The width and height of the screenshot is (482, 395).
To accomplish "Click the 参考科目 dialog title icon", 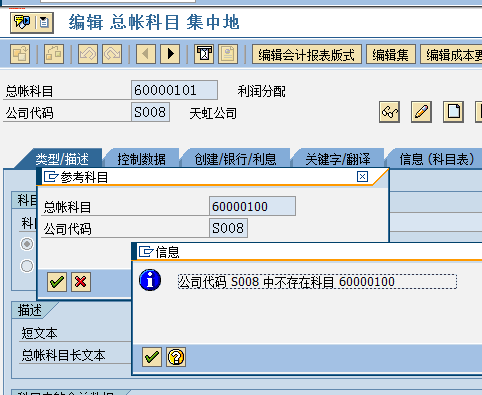I will [51, 176].
